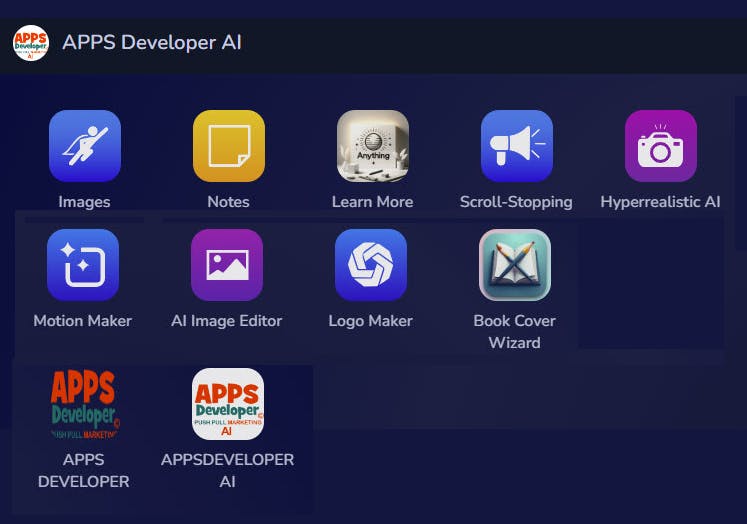Start the Logo Maker app icon
747x524 pixels.
tap(371, 265)
